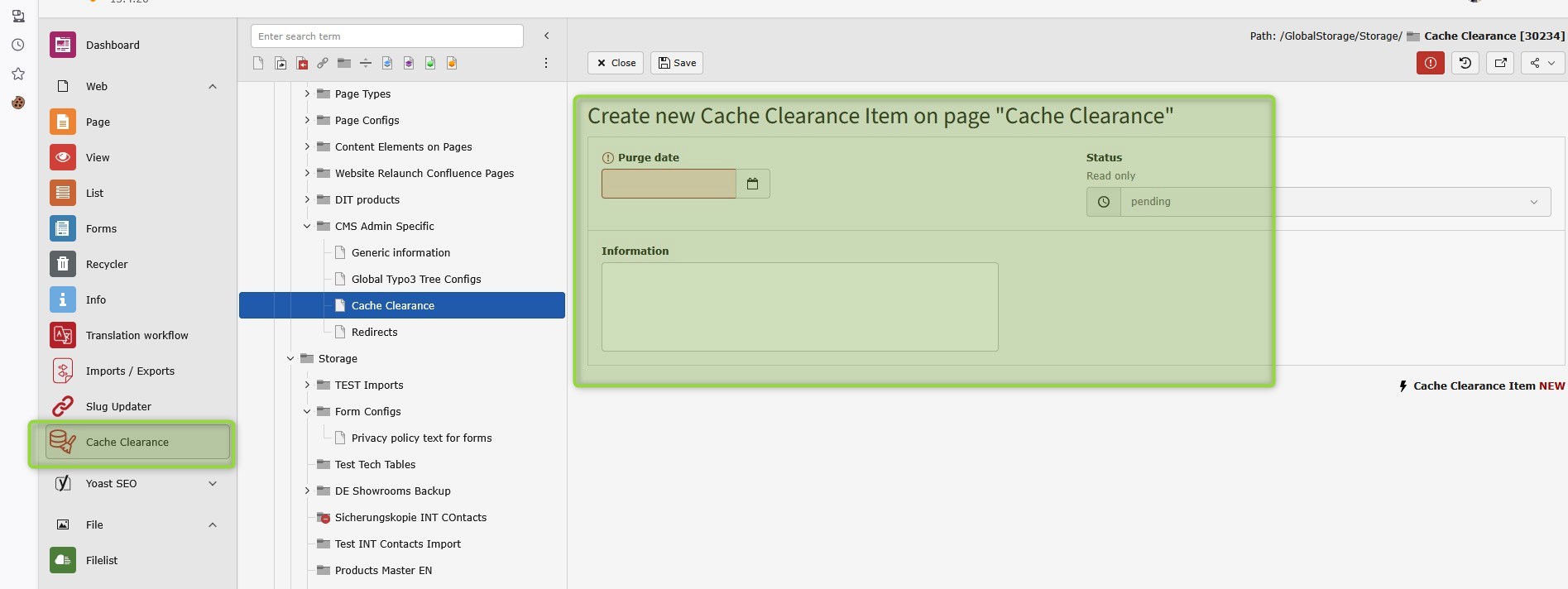Image resolution: width=1568 pixels, height=589 pixels.
Task: Click the red back-arrow page icon in the tree toolbar
Action: tap(302, 63)
